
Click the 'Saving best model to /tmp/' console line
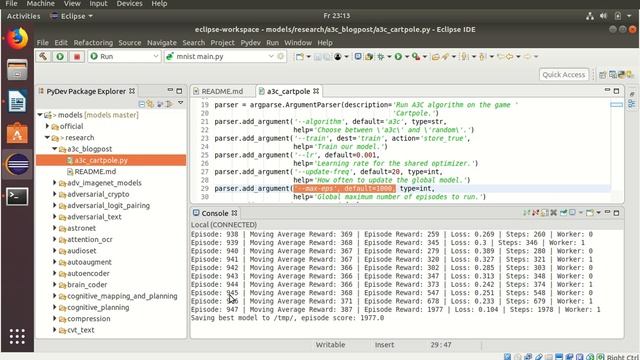[x=287, y=318]
